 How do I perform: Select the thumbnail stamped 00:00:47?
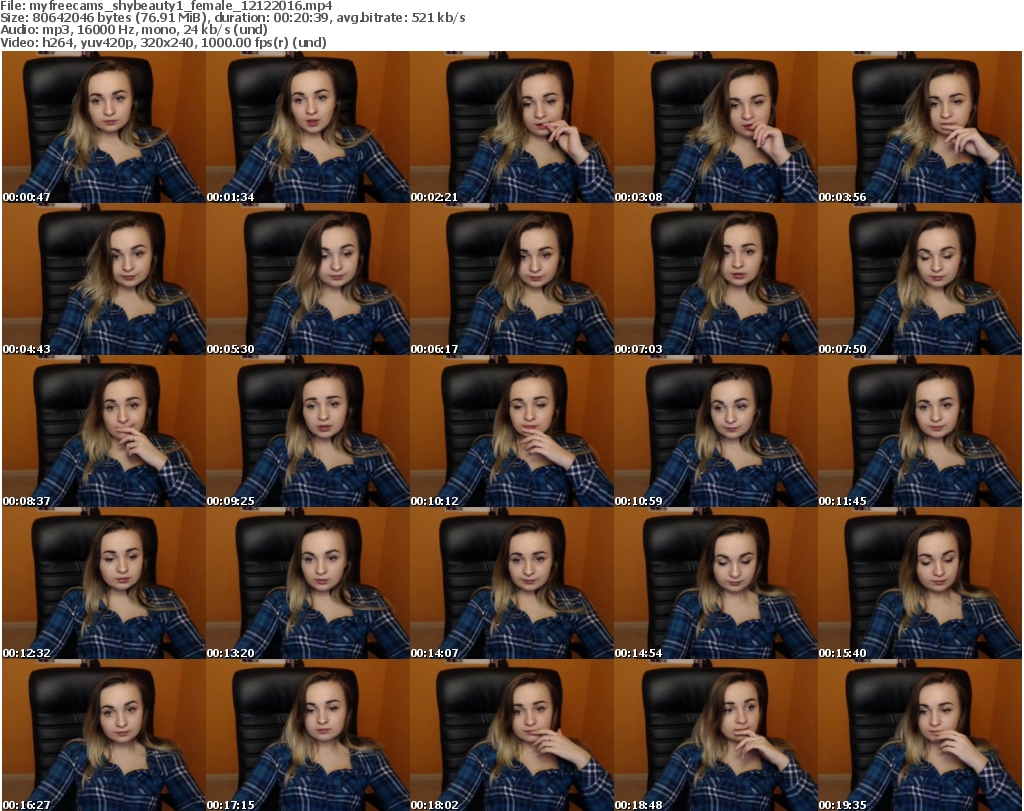click(x=104, y=127)
